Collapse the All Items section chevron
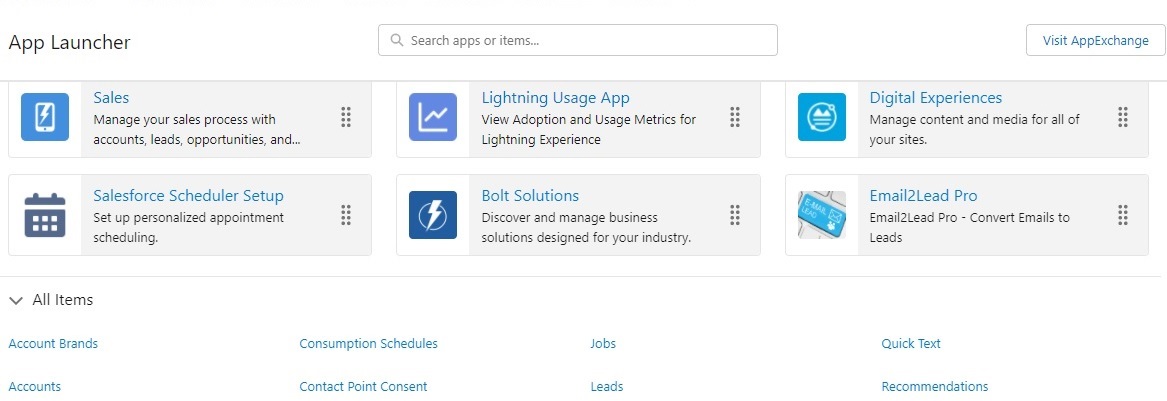1167x401 pixels. tap(16, 301)
